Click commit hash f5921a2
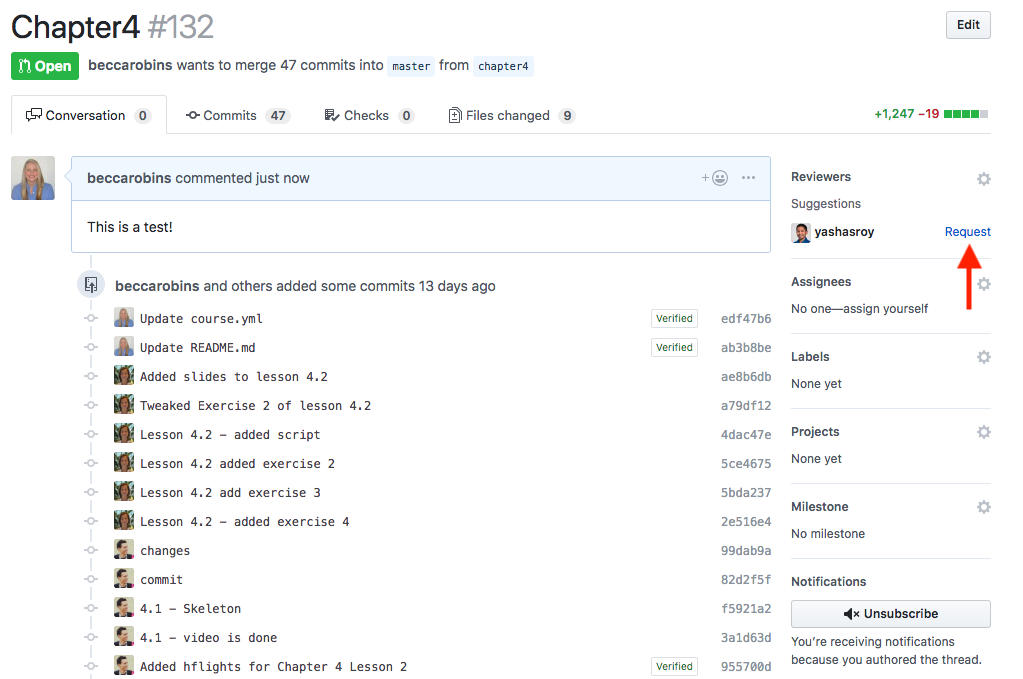The height and width of the screenshot is (679, 1023). (746, 609)
